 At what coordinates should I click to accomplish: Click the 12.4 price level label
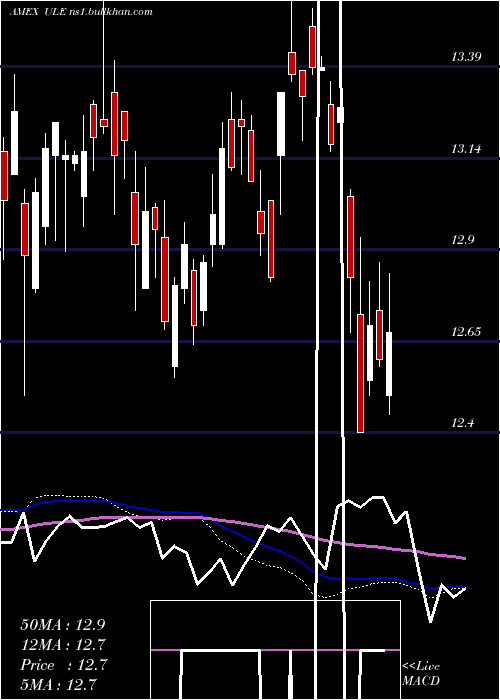462,423
